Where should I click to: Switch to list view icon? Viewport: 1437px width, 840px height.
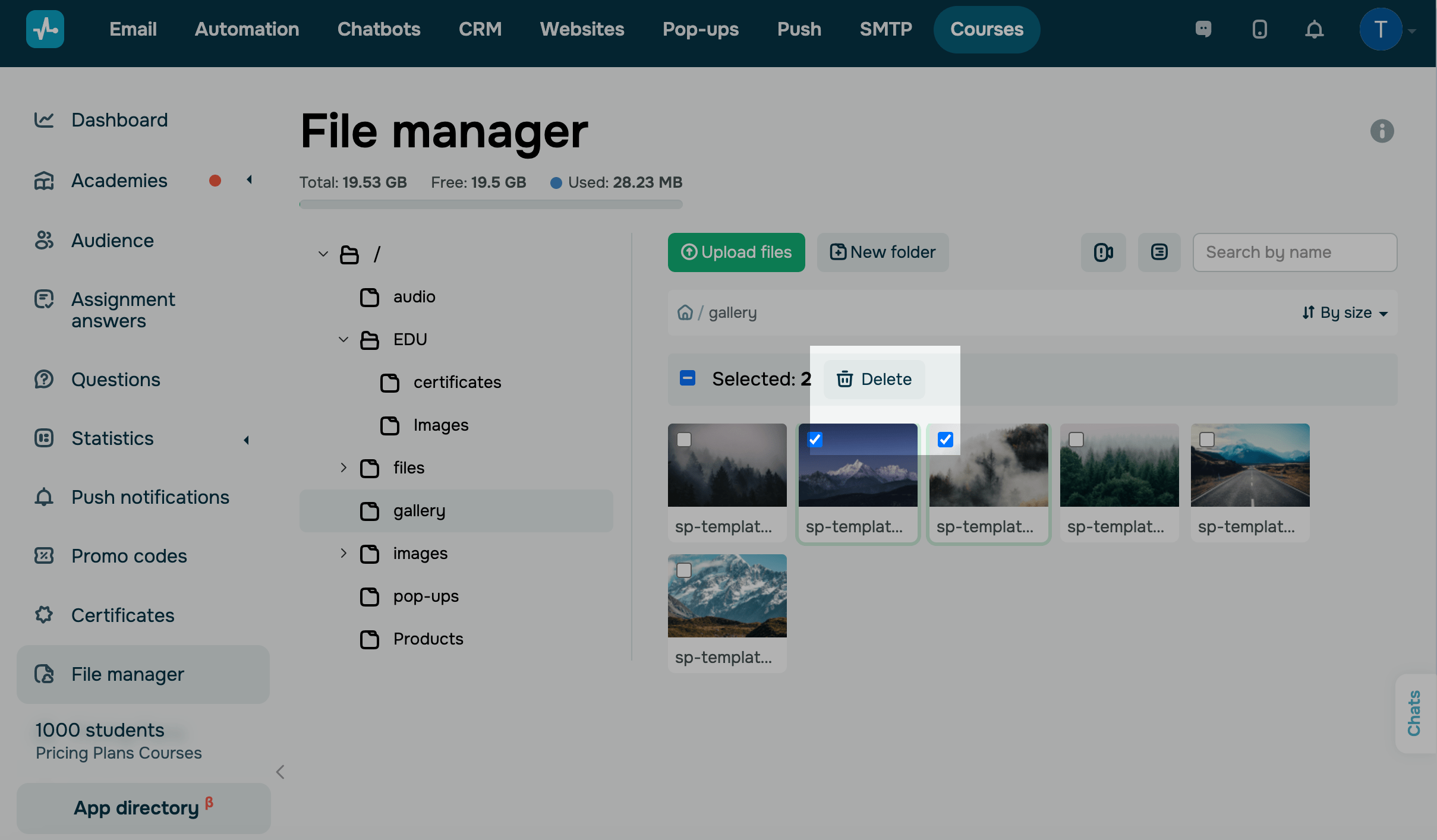tap(1159, 252)
